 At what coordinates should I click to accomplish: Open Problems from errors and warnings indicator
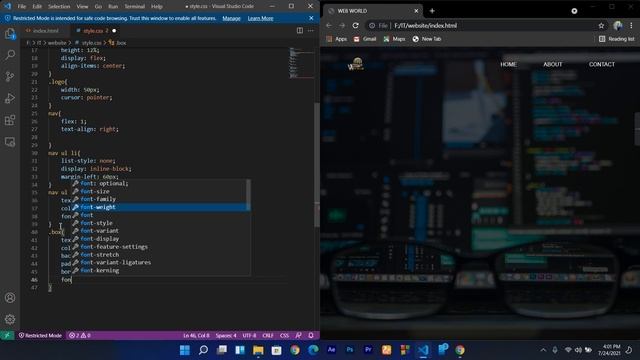[80, 335]
